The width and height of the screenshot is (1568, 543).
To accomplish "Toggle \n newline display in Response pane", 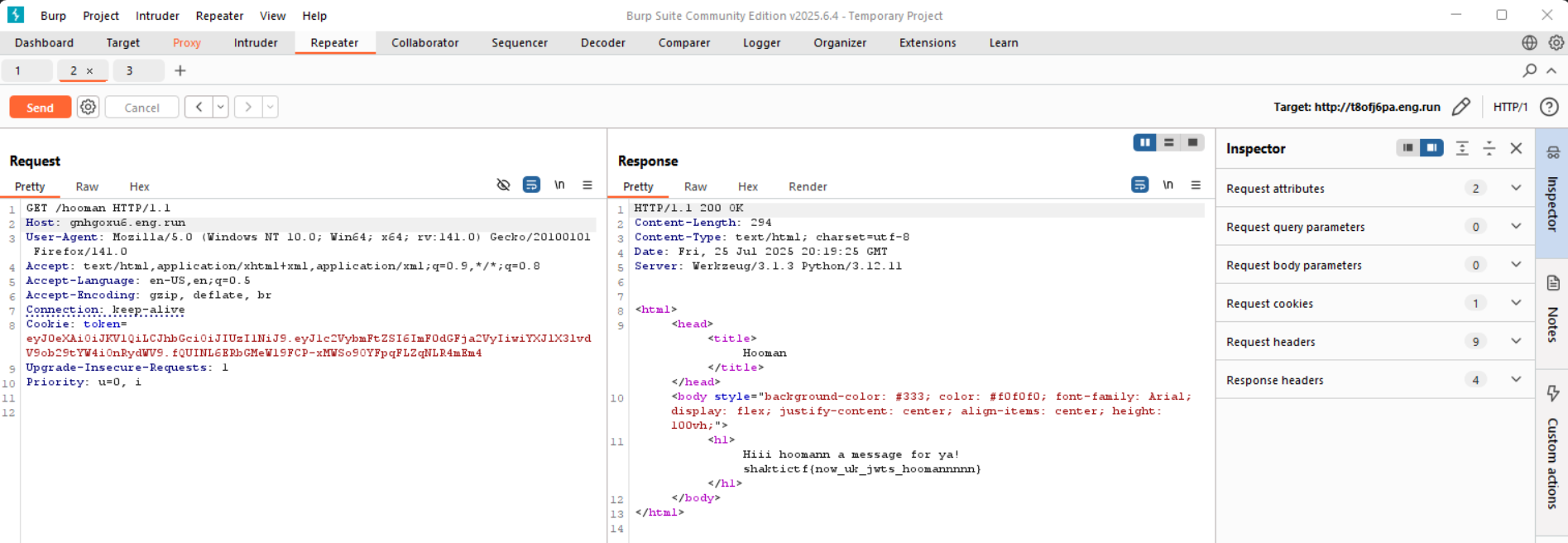I will 1168,185.
